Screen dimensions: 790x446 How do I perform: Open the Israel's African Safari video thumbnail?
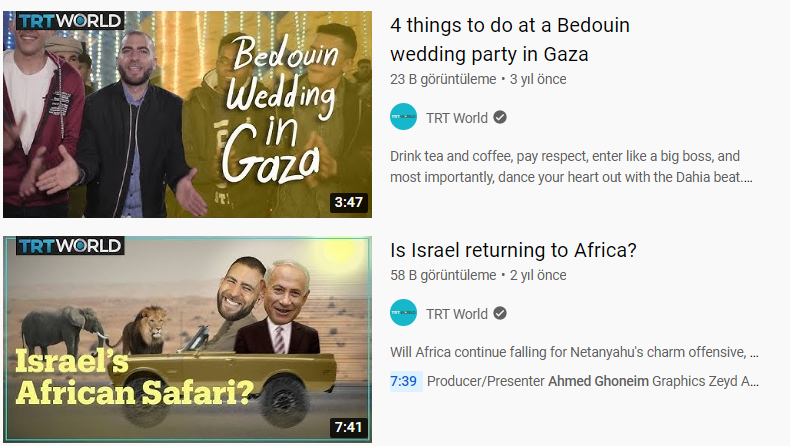click(x=187, y=339)
